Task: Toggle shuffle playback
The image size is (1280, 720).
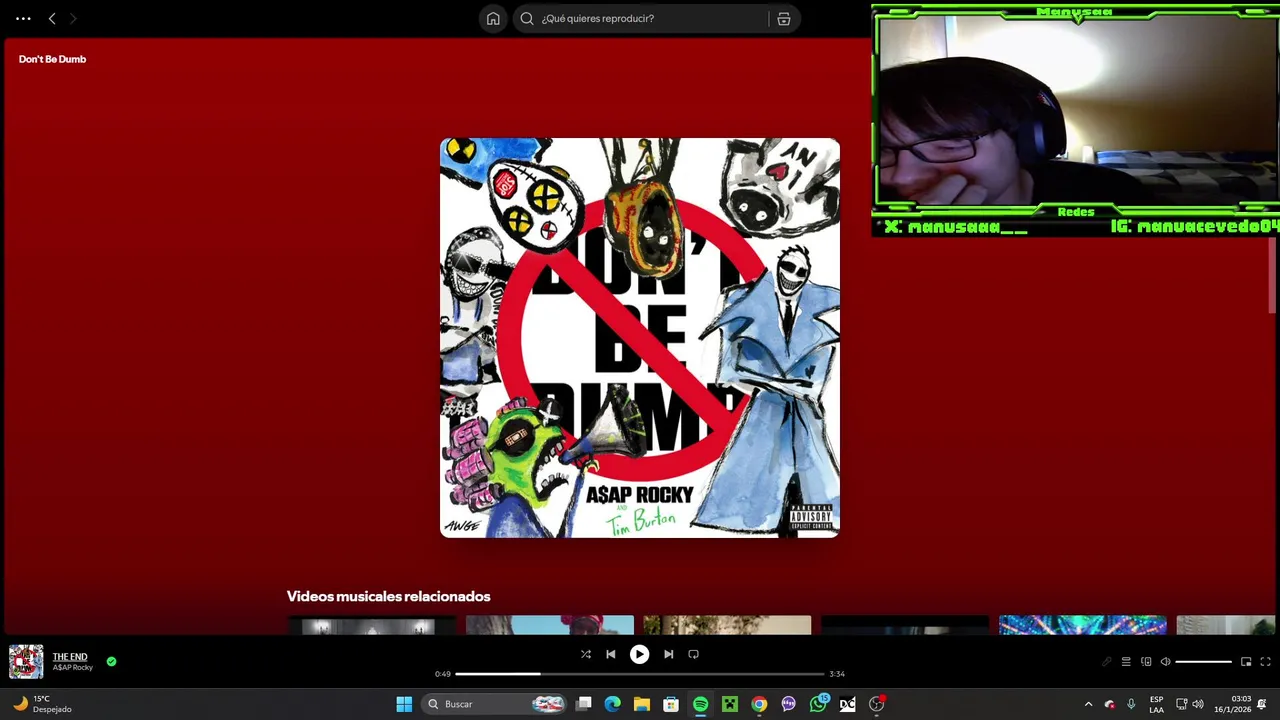Action: coord(586,654)
